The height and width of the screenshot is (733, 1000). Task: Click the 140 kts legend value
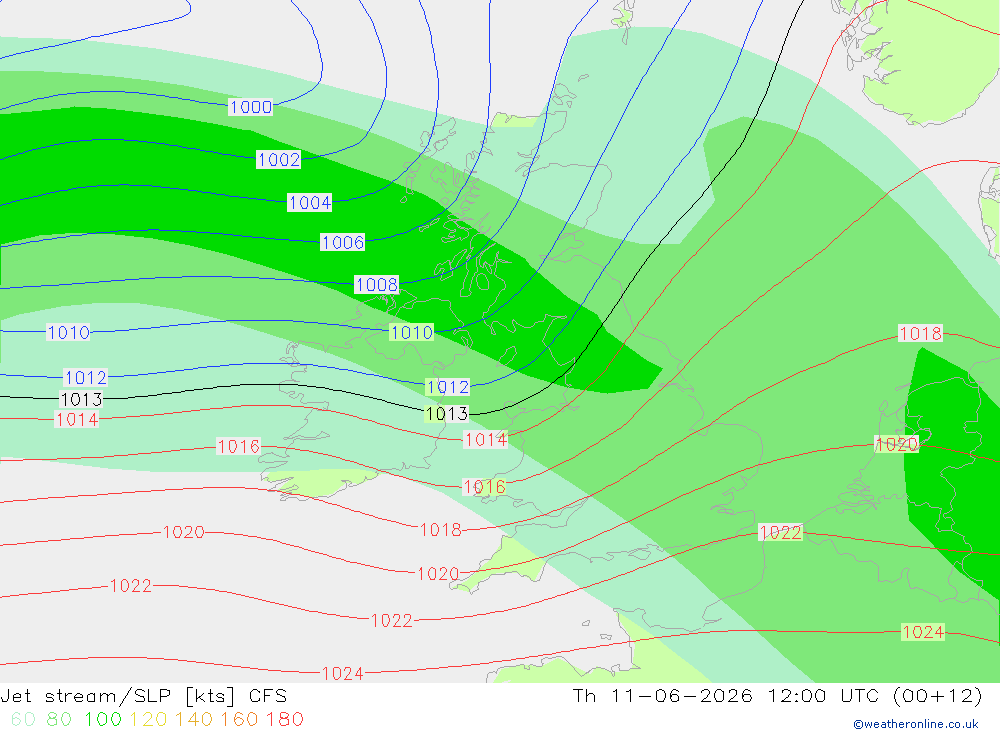(x=193, y=720)
